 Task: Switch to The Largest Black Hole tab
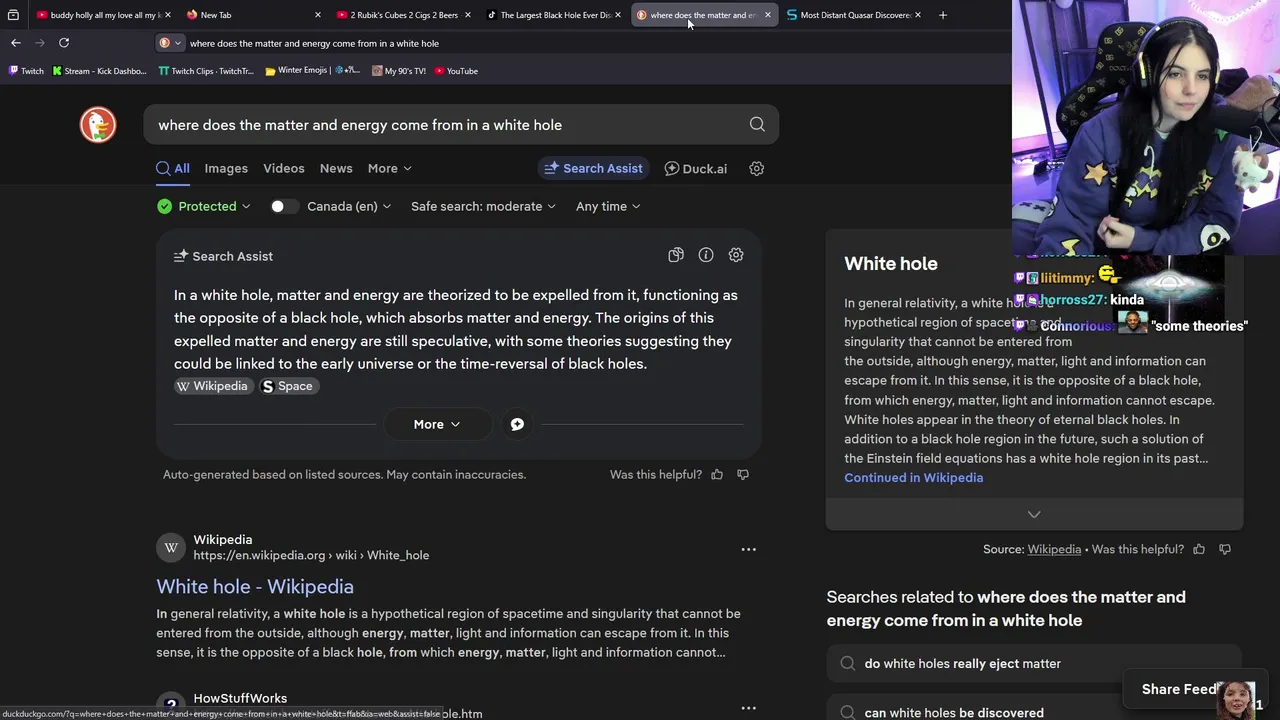pyautogui.click(x=553, y=15)
